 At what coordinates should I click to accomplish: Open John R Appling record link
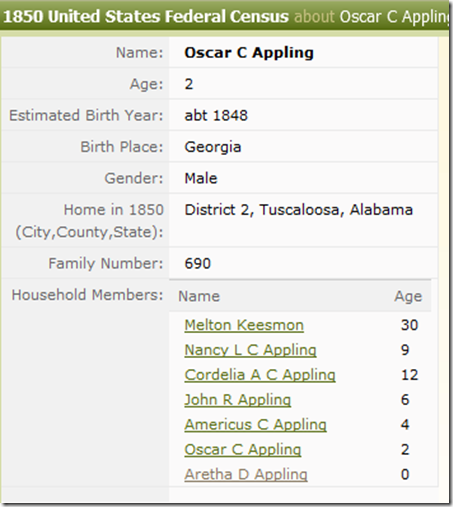click(x=238, y=400)
